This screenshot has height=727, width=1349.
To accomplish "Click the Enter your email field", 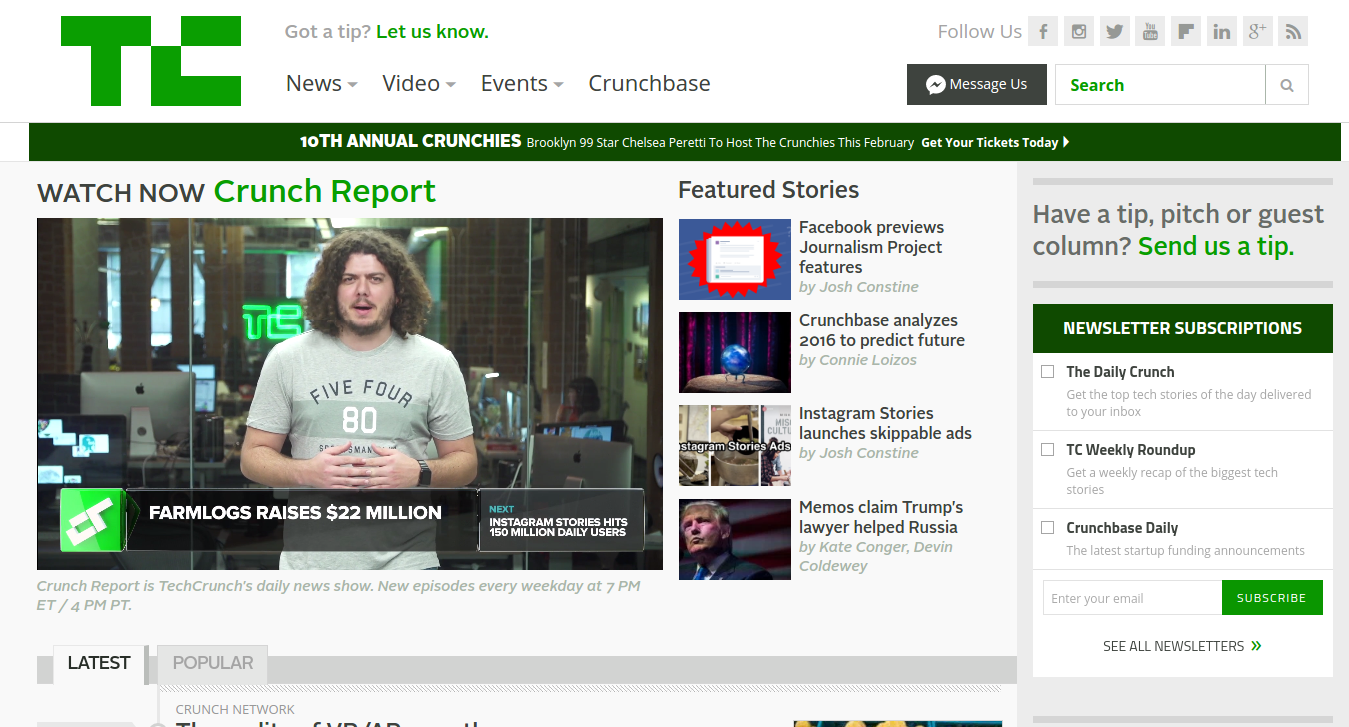I will 1132,598.
